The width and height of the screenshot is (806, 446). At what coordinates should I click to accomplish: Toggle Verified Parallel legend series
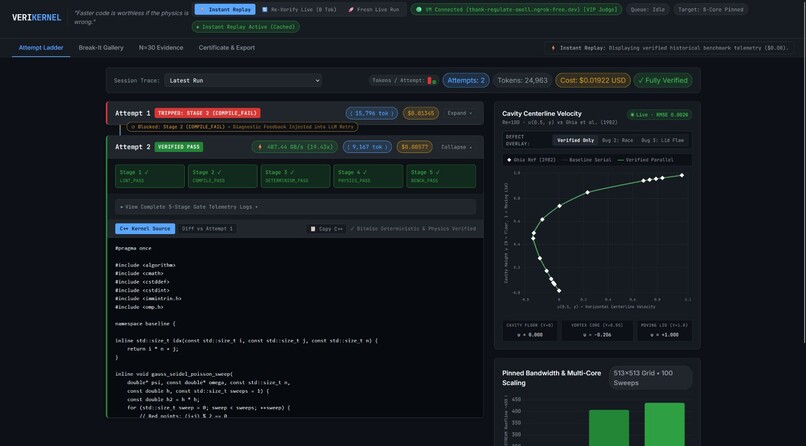(x=645, y=160)
